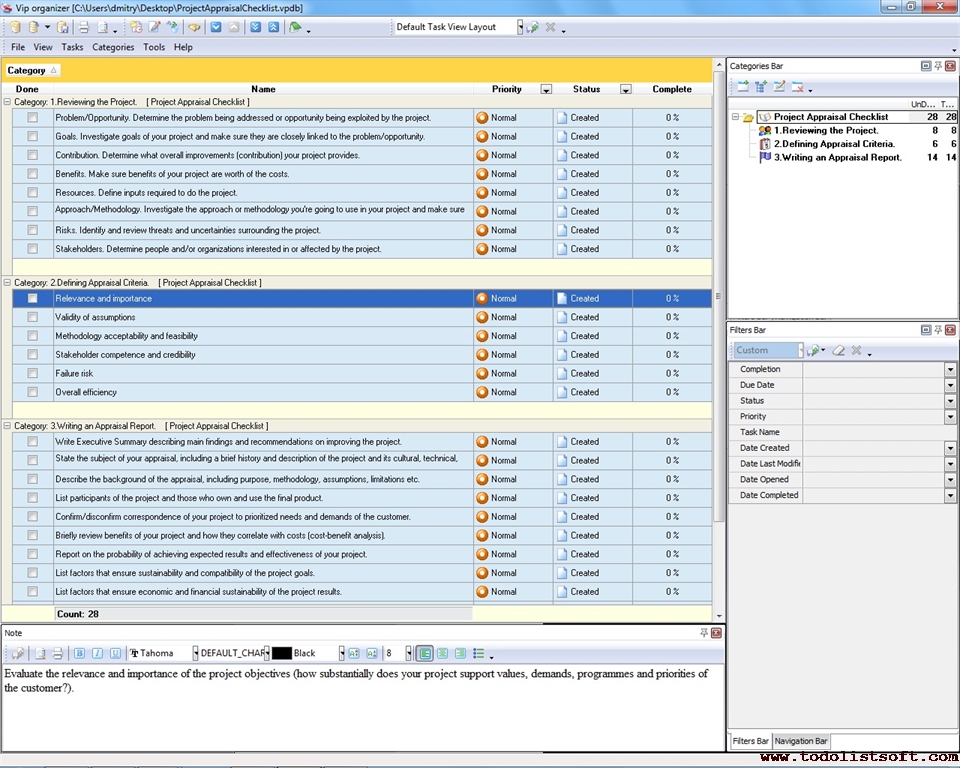Click the black font color swatch

coord(281,653)
